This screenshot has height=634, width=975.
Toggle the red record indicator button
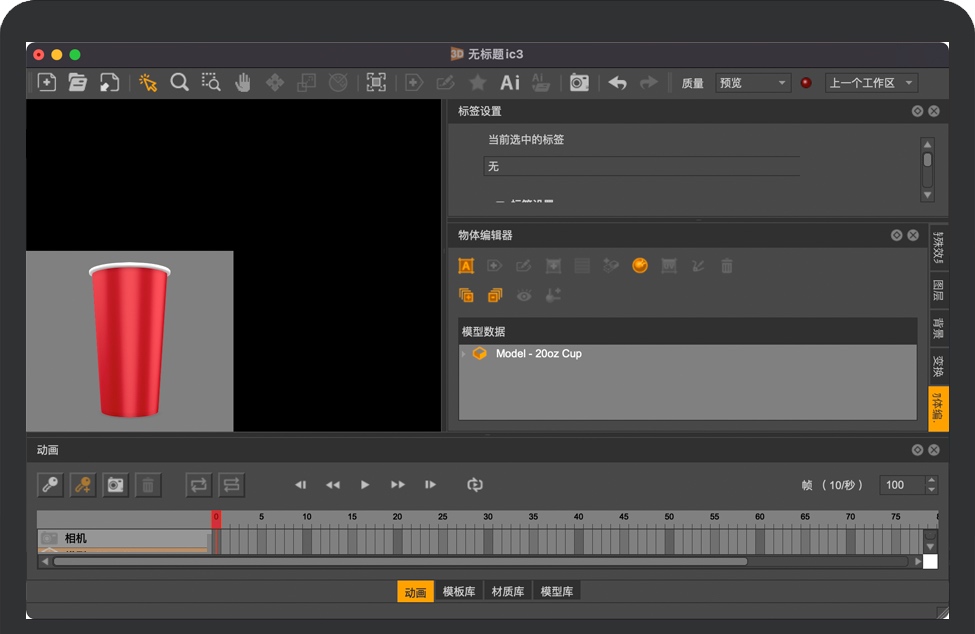coord(806,83)
